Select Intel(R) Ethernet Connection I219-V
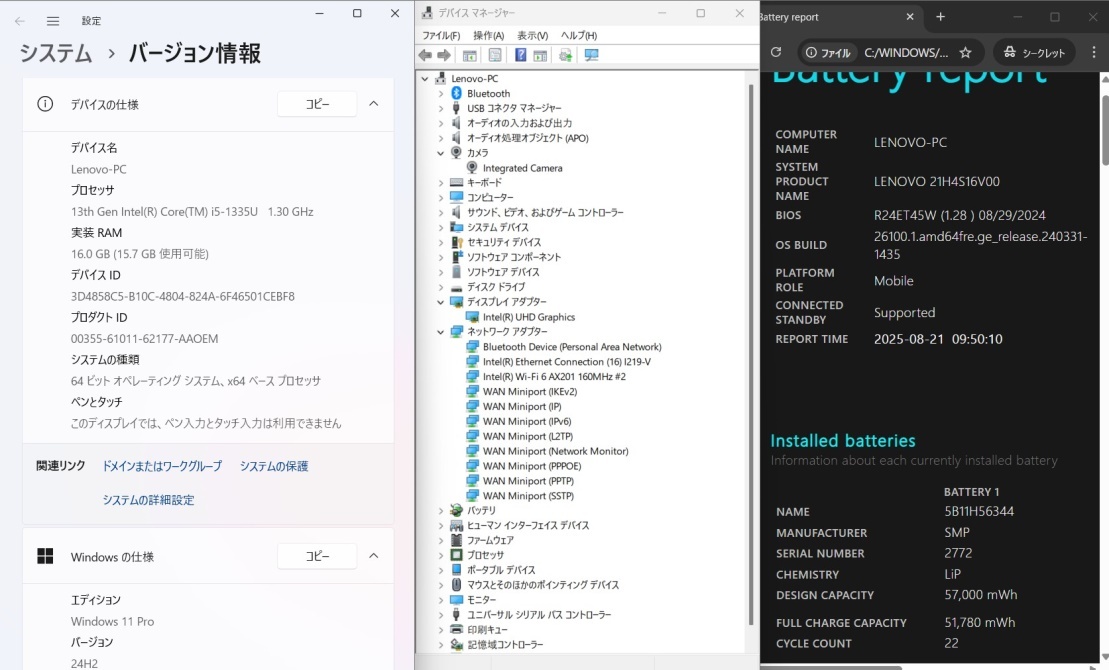 (567, 362)
